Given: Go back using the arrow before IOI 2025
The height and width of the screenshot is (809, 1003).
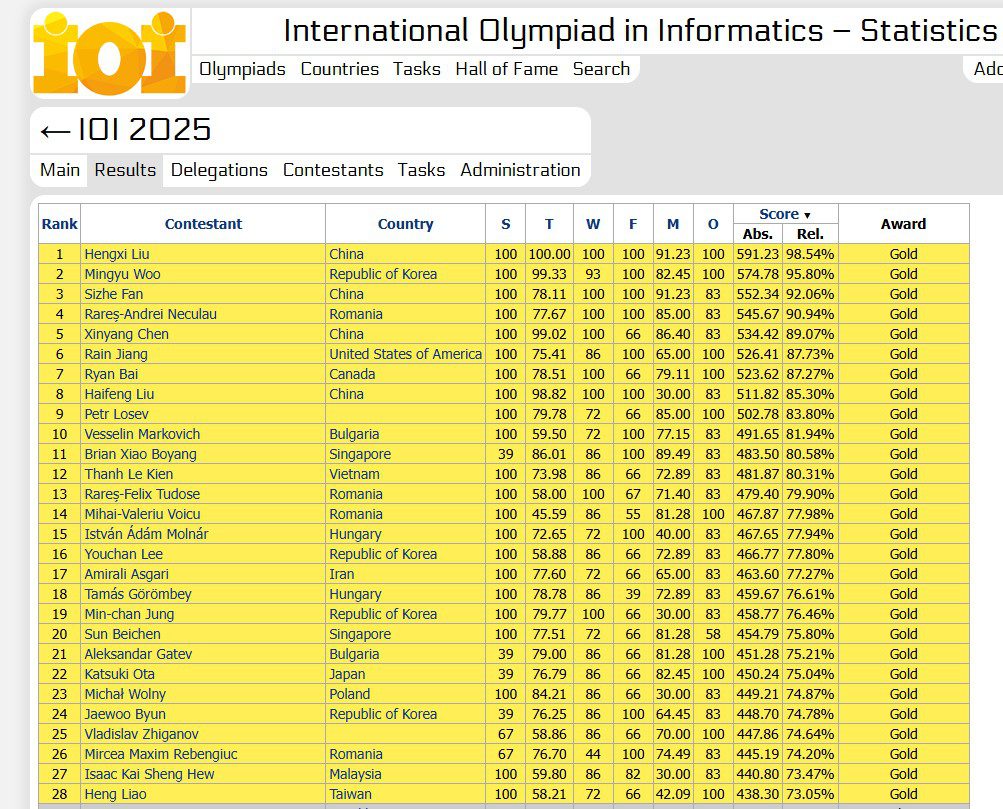Looking at the screenshot, I should pyautogui.click(x=54, y=131).
